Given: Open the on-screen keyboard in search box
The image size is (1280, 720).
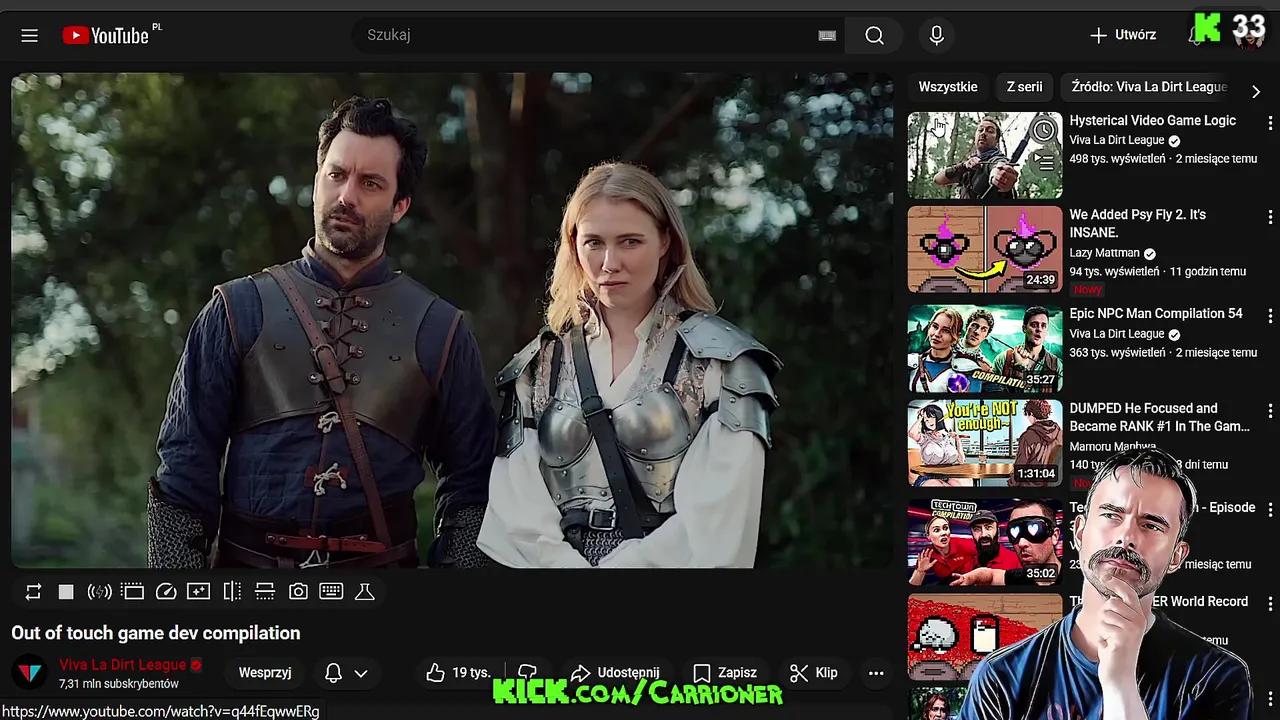Looking at the screenshot, I should point(827,35).
